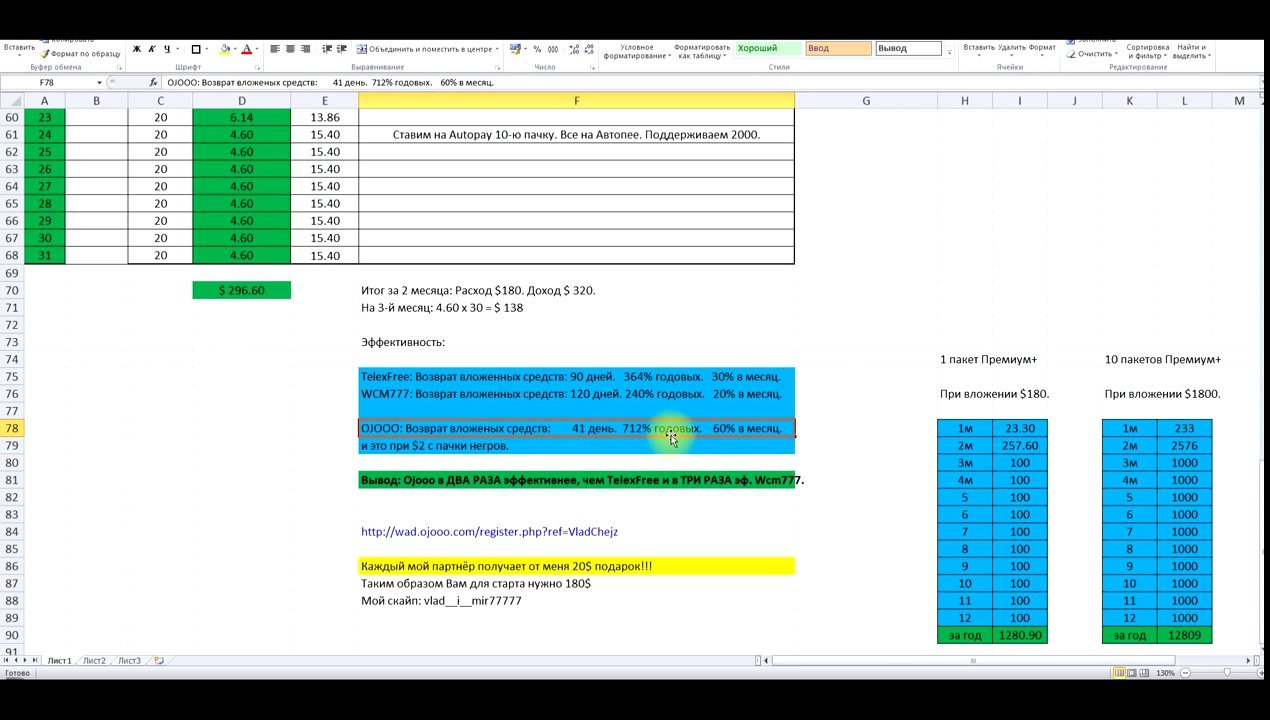Apply percent style
Image resolution: width=1270 pixels, height=720 pixels.
[537, 49]
